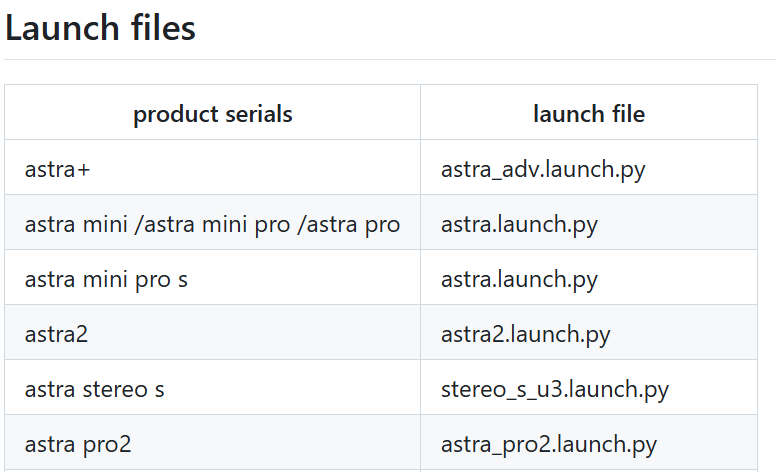The width and height of the screenshot is (776, 472).
Task: Click the product serials column header
Action: 212,114
